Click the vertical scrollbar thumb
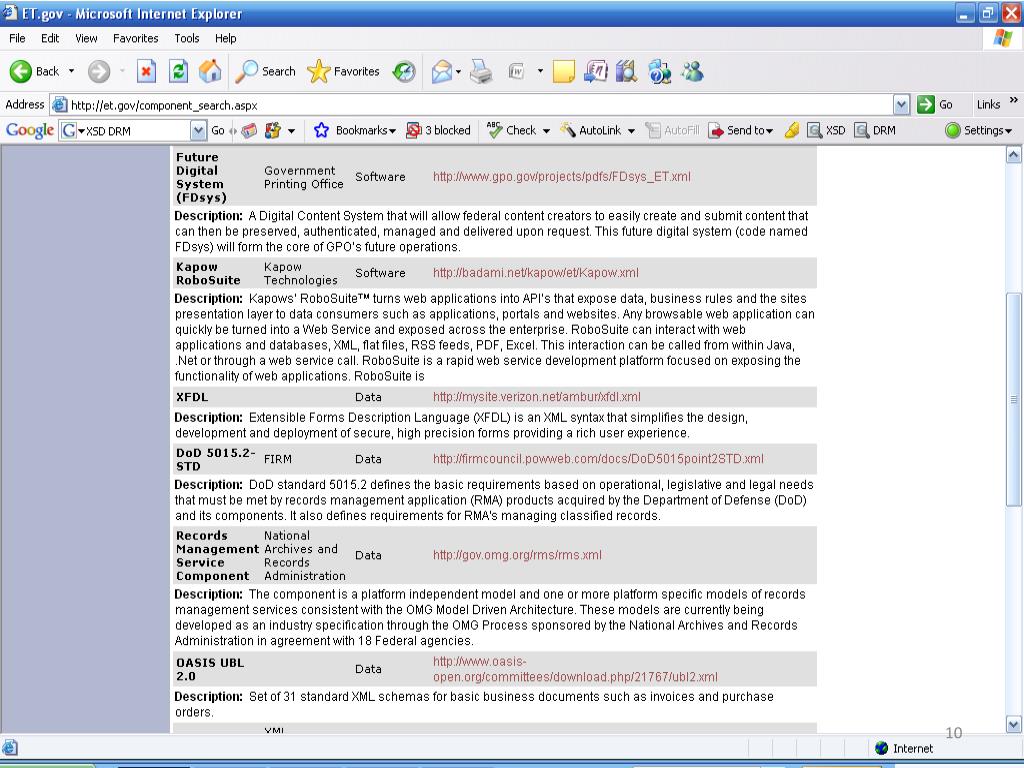 click(x=1014, y=398)
